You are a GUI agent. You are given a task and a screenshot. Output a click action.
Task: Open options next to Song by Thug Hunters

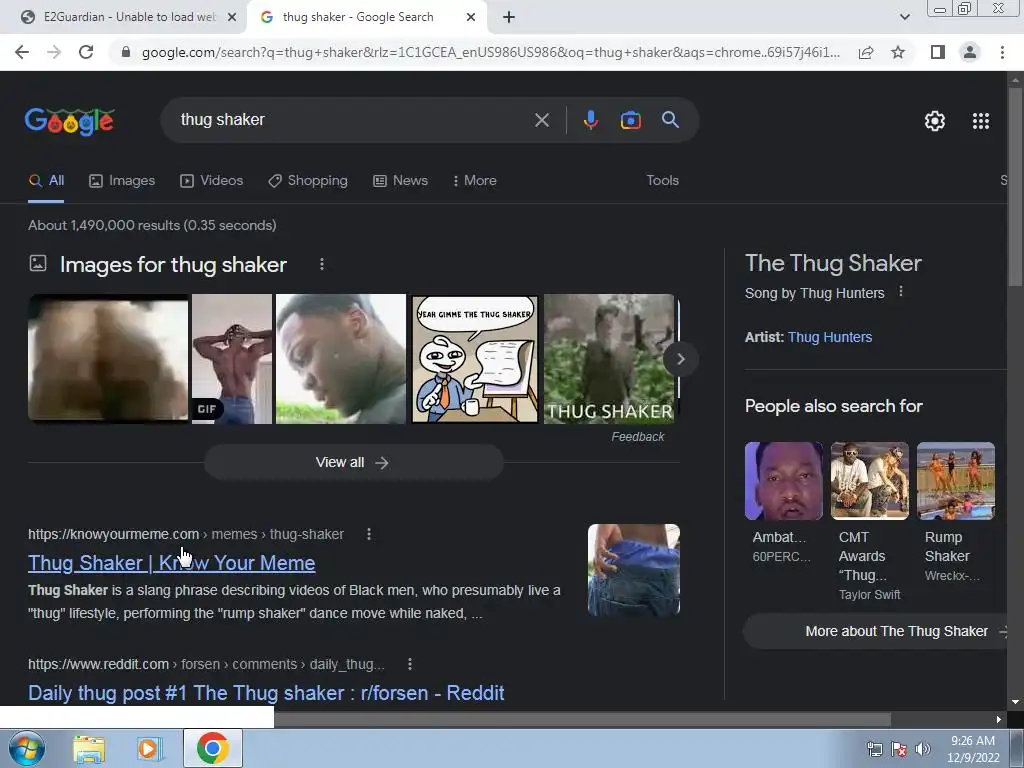901,291
